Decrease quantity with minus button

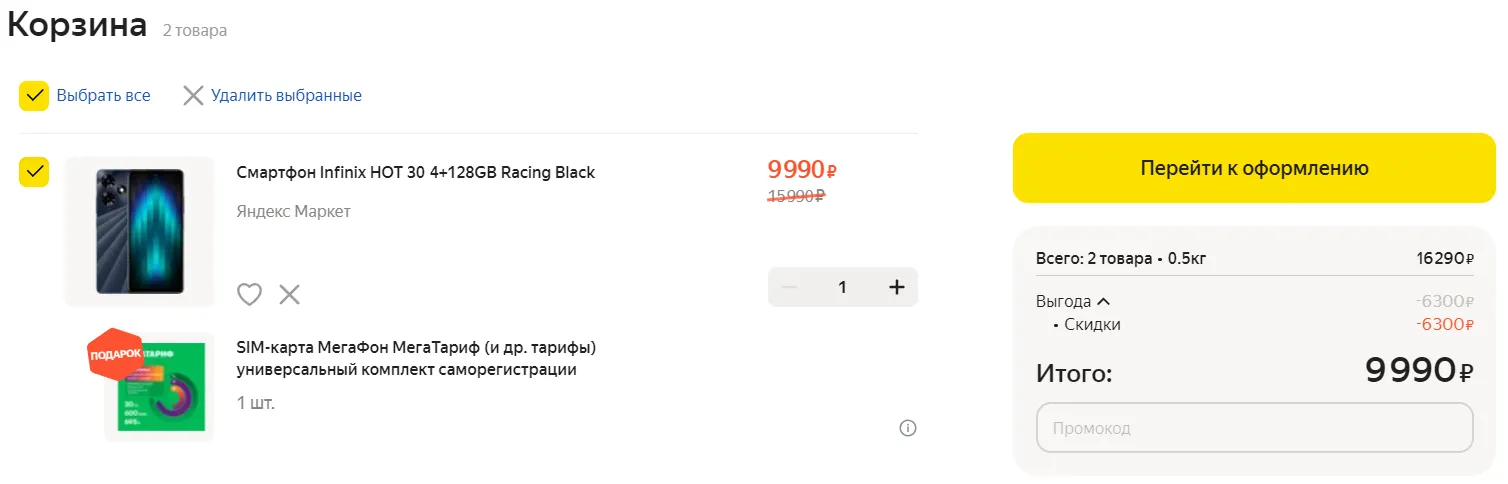789,287
